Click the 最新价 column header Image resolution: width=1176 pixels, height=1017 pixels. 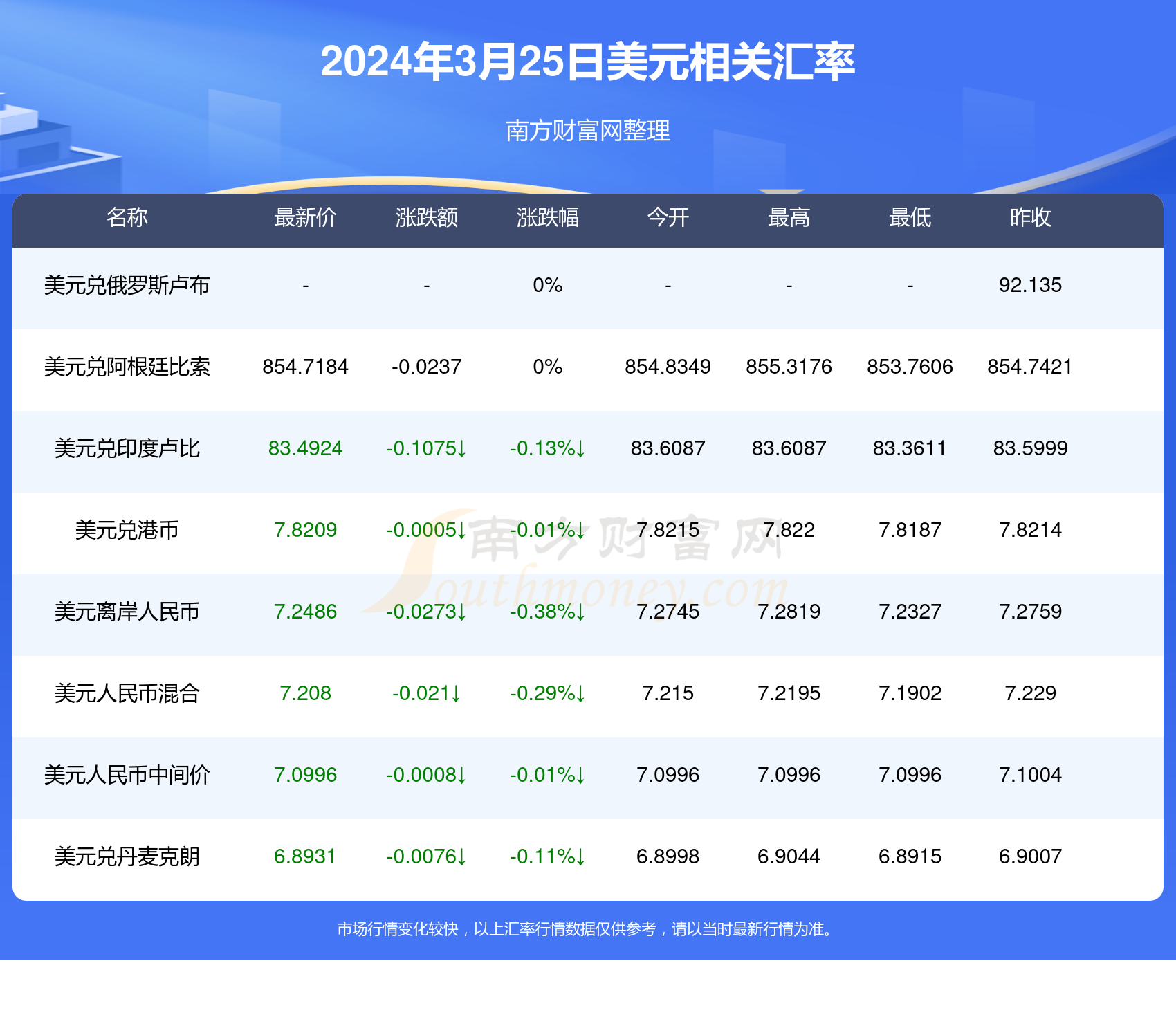coord(305,218)
